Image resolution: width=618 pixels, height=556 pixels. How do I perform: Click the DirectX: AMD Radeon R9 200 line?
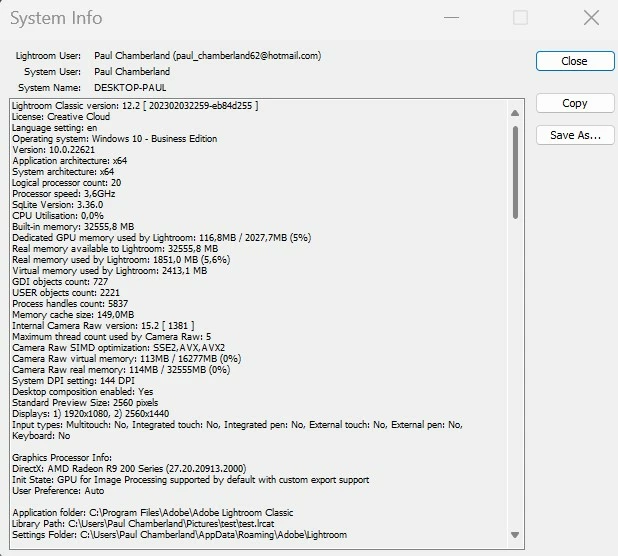[129, 469]
